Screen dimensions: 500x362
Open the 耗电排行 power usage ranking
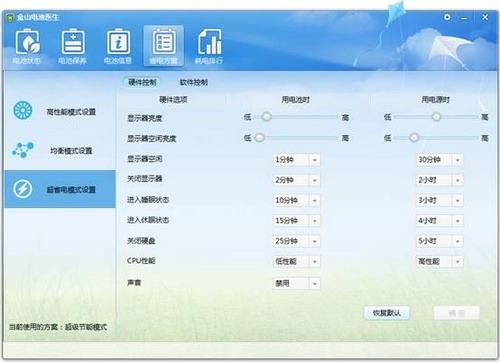coord(209,46)
